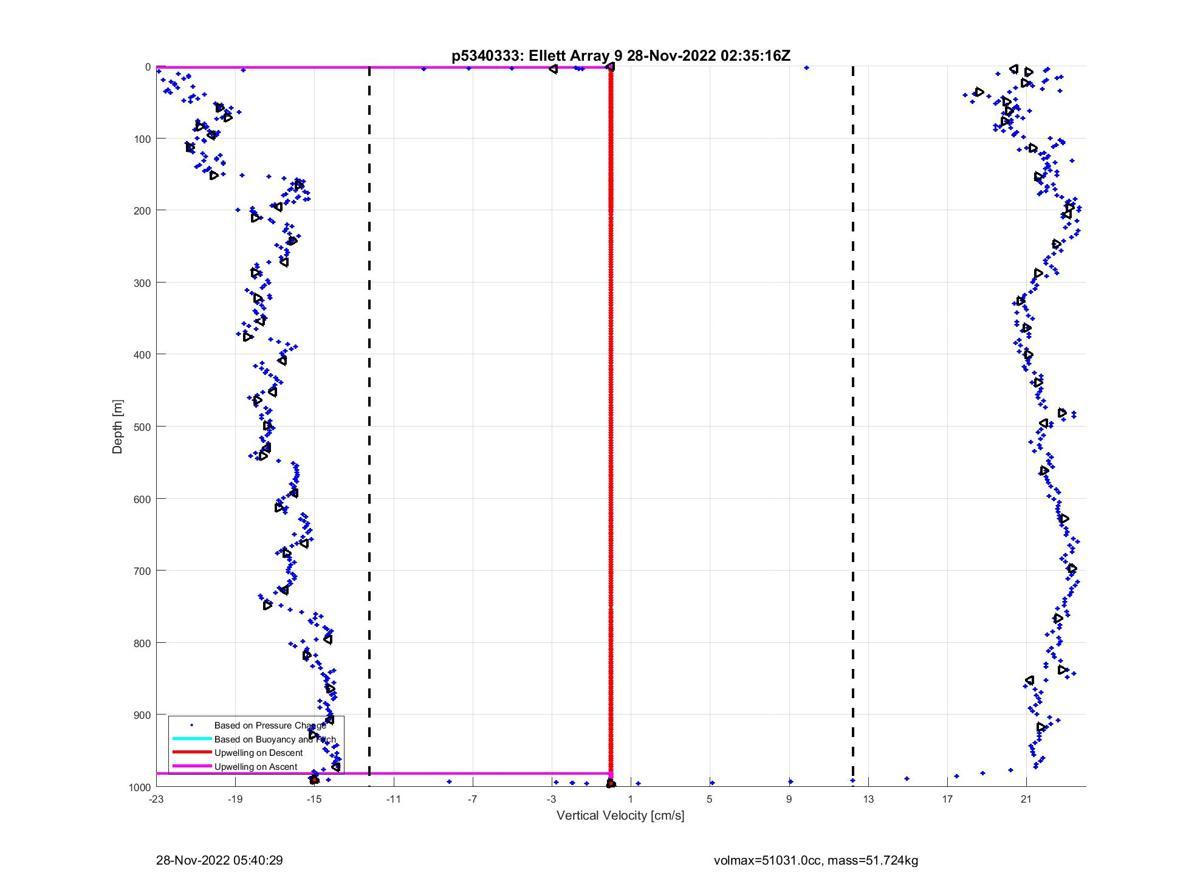The image size is (1200, 885).
Task: Click the y-axis tick label '500'
Action: point(142,427)
